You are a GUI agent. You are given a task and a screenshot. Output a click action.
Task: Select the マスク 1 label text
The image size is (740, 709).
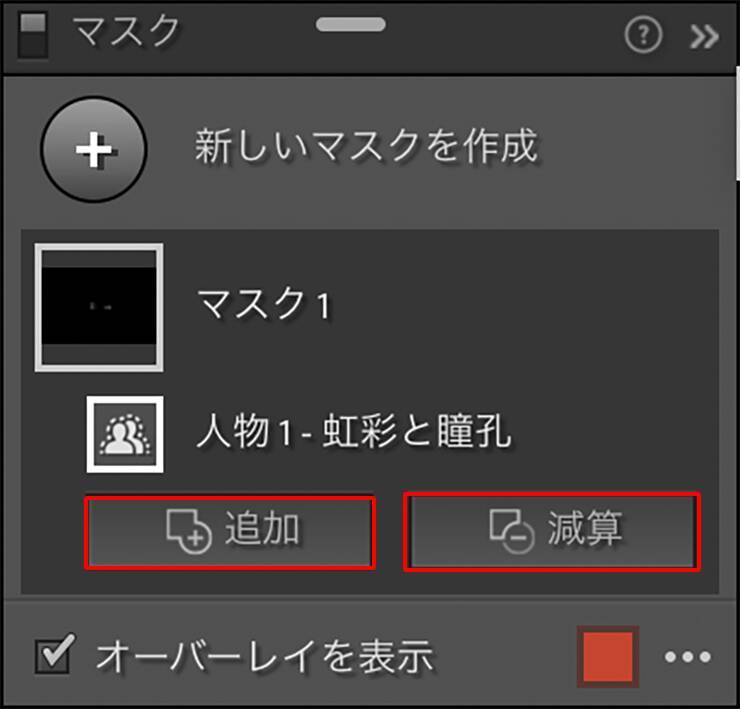tap(265, 305)
